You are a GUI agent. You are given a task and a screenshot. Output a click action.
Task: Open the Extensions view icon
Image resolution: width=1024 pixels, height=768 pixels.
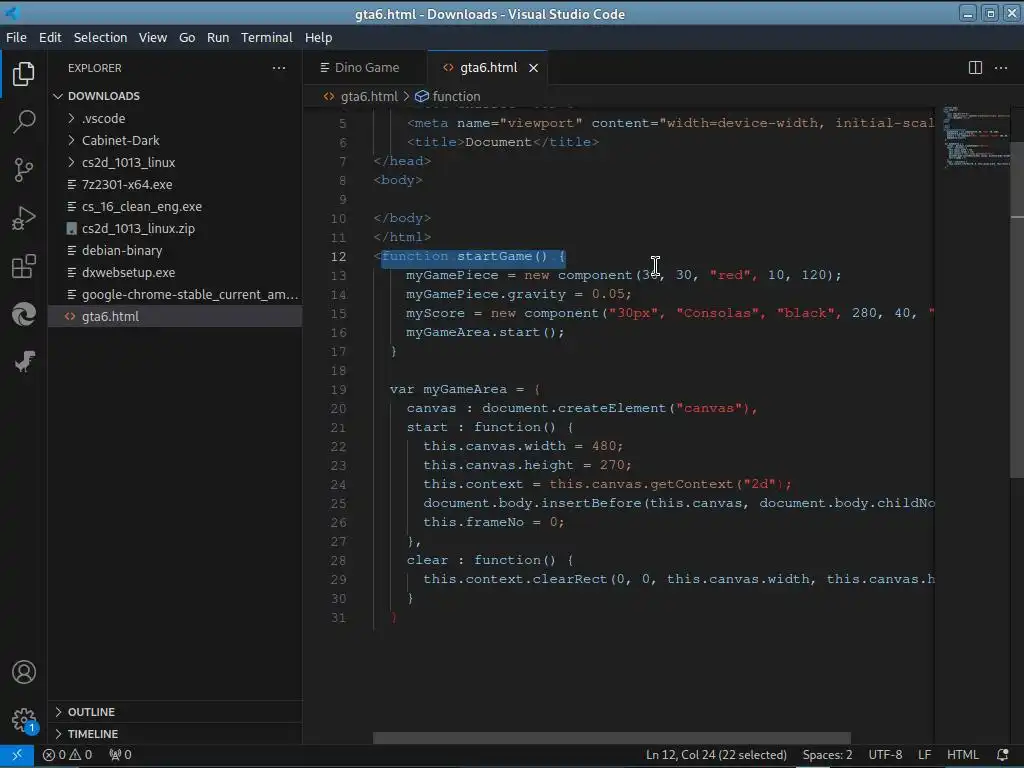pyautogui.click(x=24, y=266)
